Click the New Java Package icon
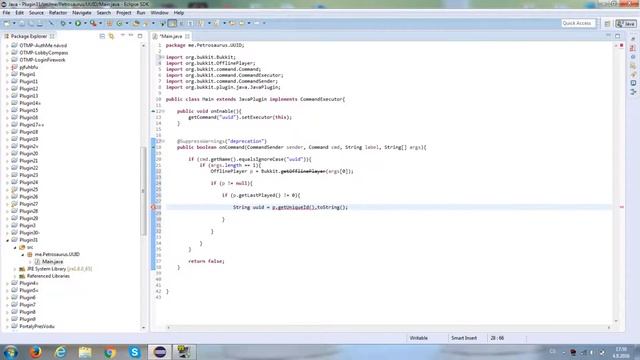The width and height of the screenshot is (640, 360). click(x=109, y=23)
